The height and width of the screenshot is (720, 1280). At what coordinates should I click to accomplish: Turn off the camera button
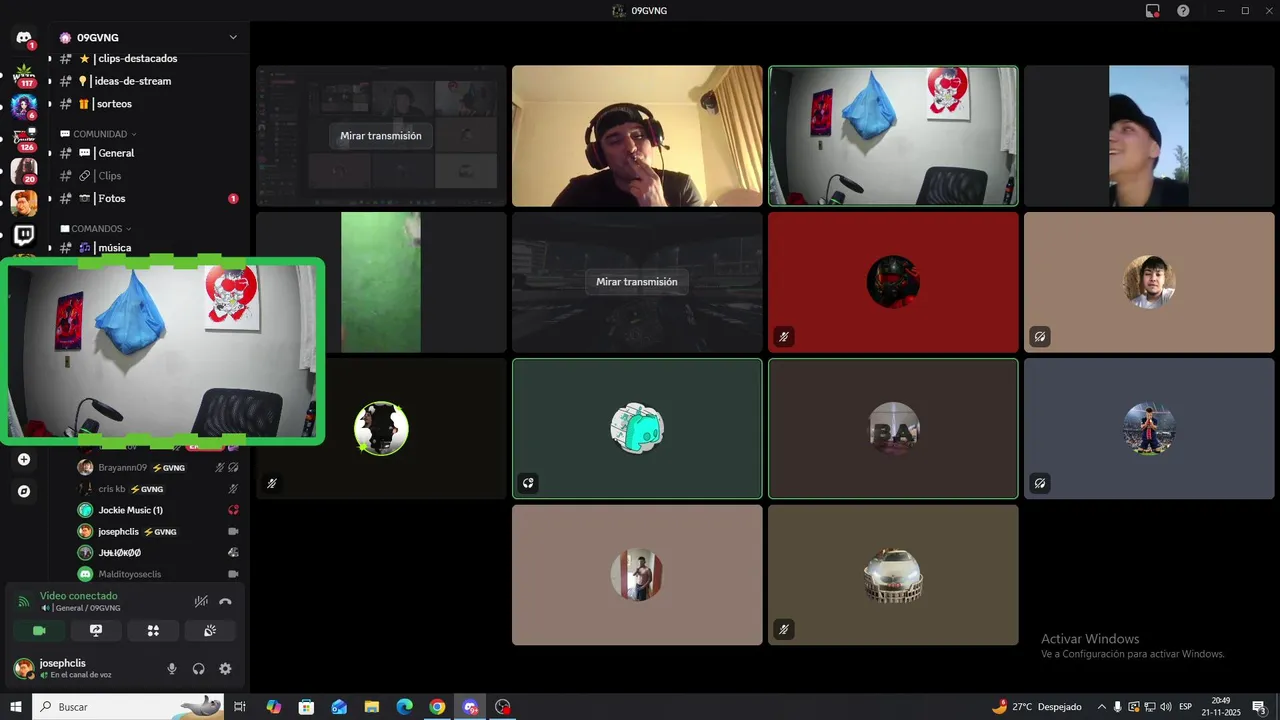click(40, 631)
